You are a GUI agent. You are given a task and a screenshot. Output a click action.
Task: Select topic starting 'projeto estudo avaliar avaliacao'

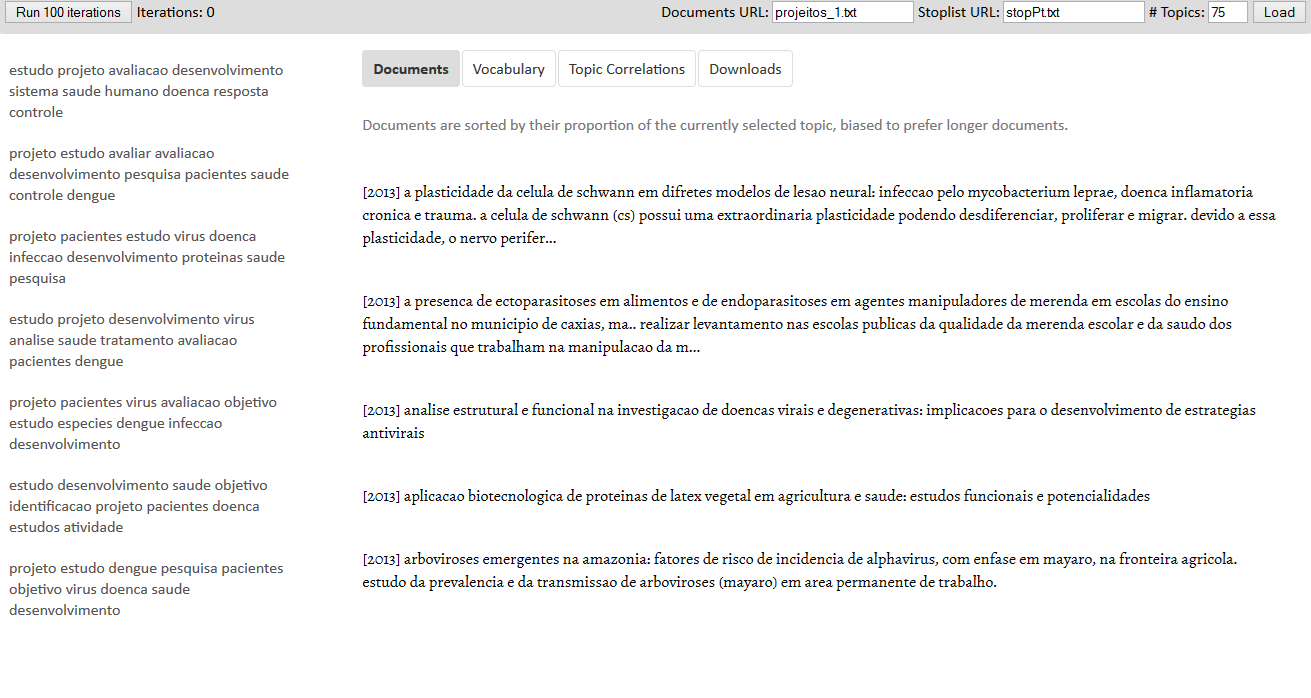pos(148,174)
